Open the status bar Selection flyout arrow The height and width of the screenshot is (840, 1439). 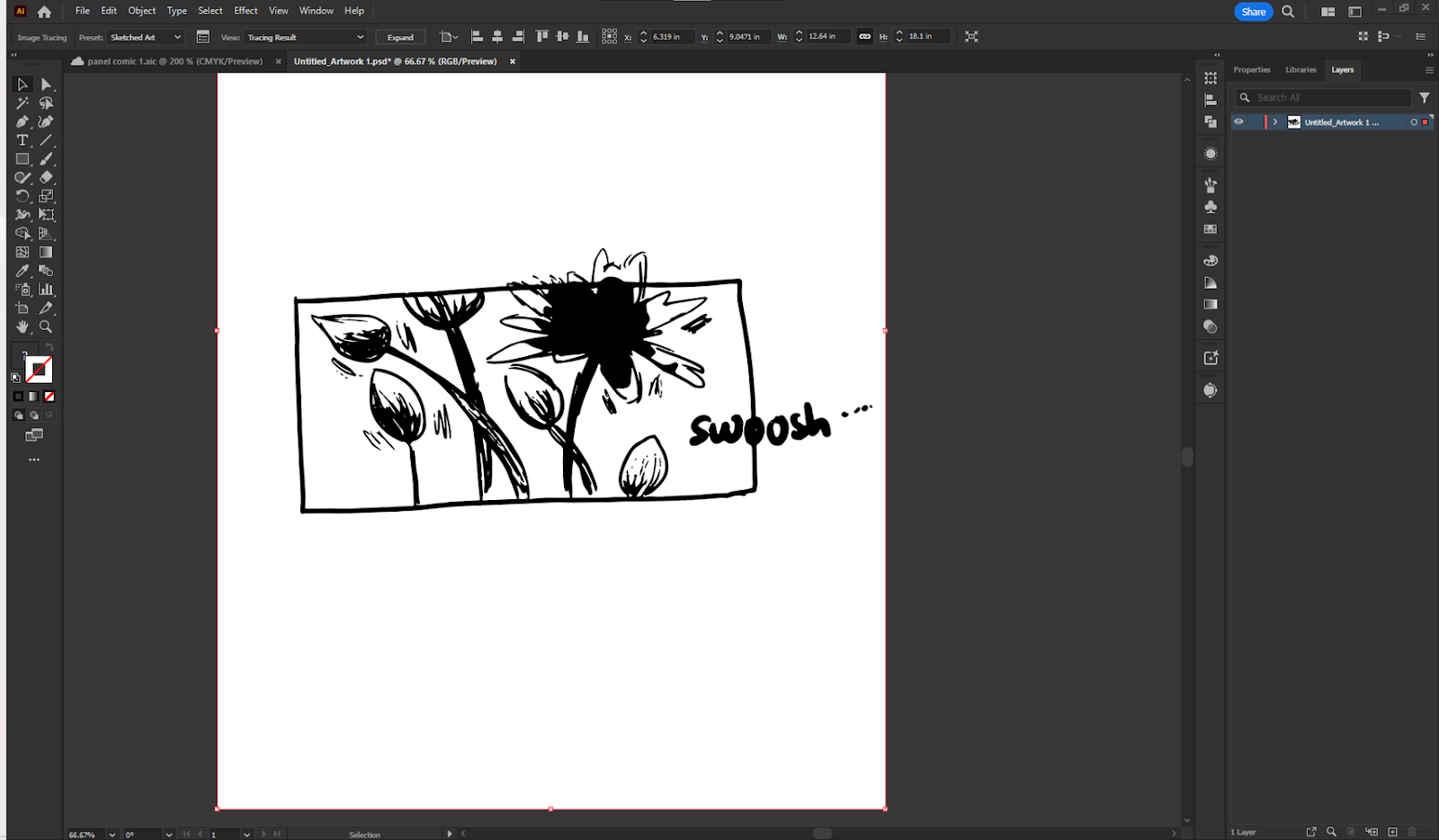click(x=450, y=834)
